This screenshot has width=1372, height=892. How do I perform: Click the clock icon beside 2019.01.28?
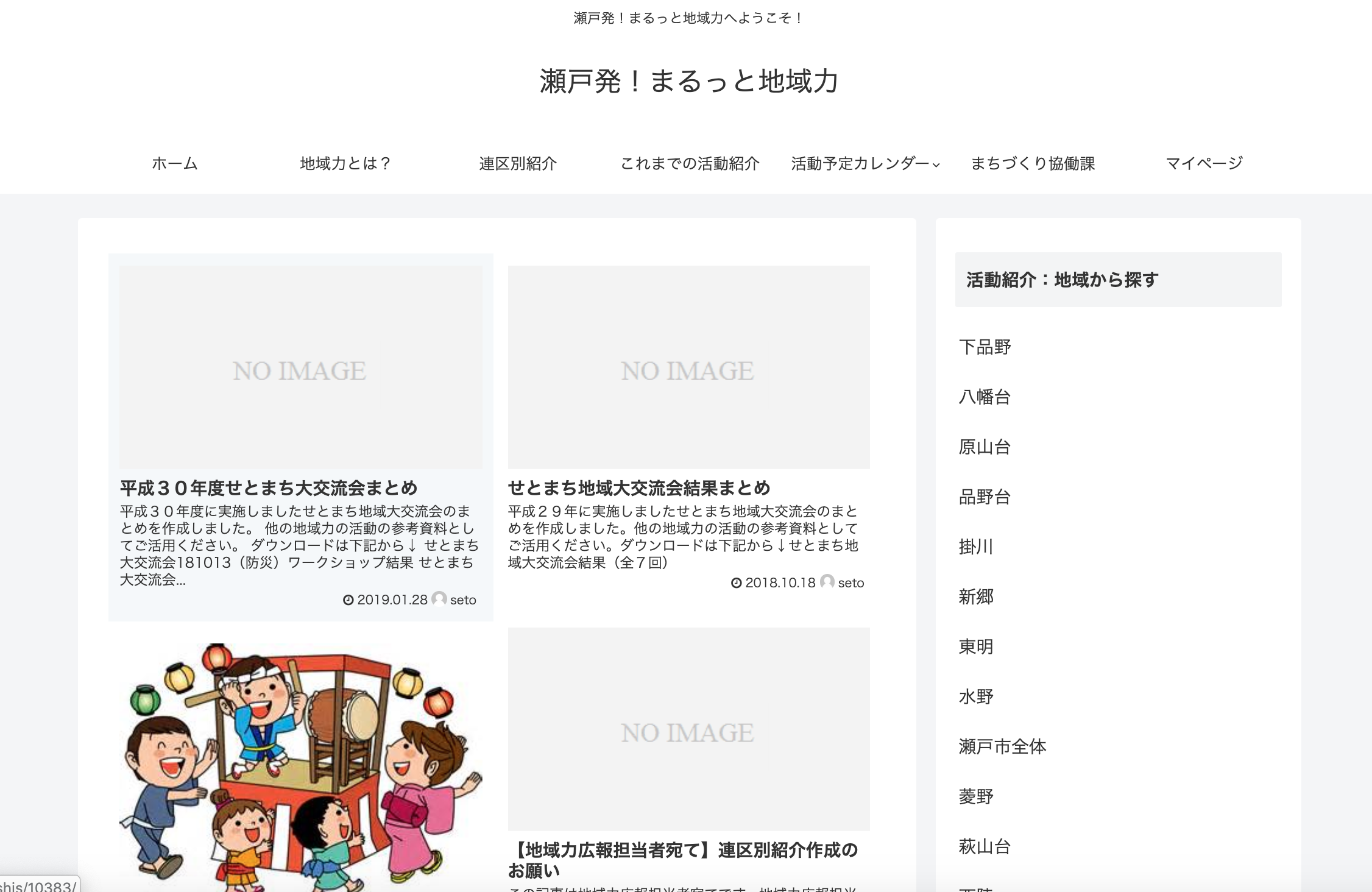(348, 600)
